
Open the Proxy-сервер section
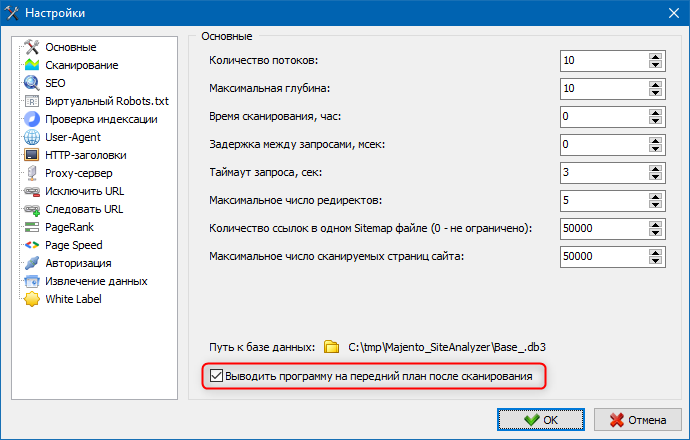[x=79, y=173]
